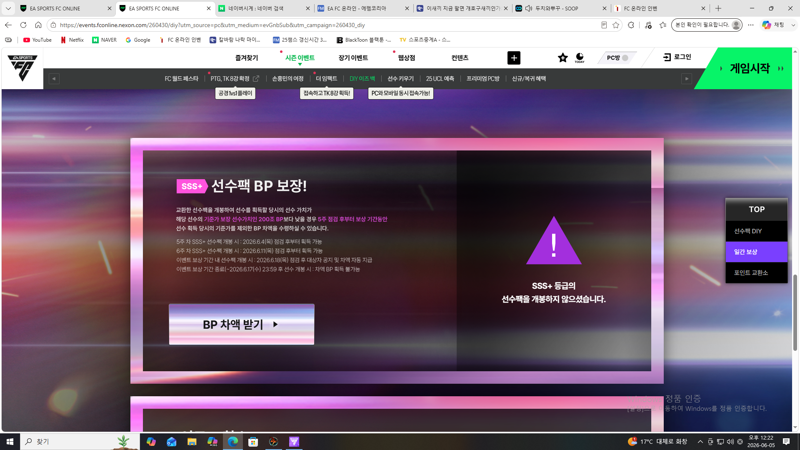Viewport: 800px width, 450px height.
Task: Open the black plus icon menu
Action: [514, 58]
